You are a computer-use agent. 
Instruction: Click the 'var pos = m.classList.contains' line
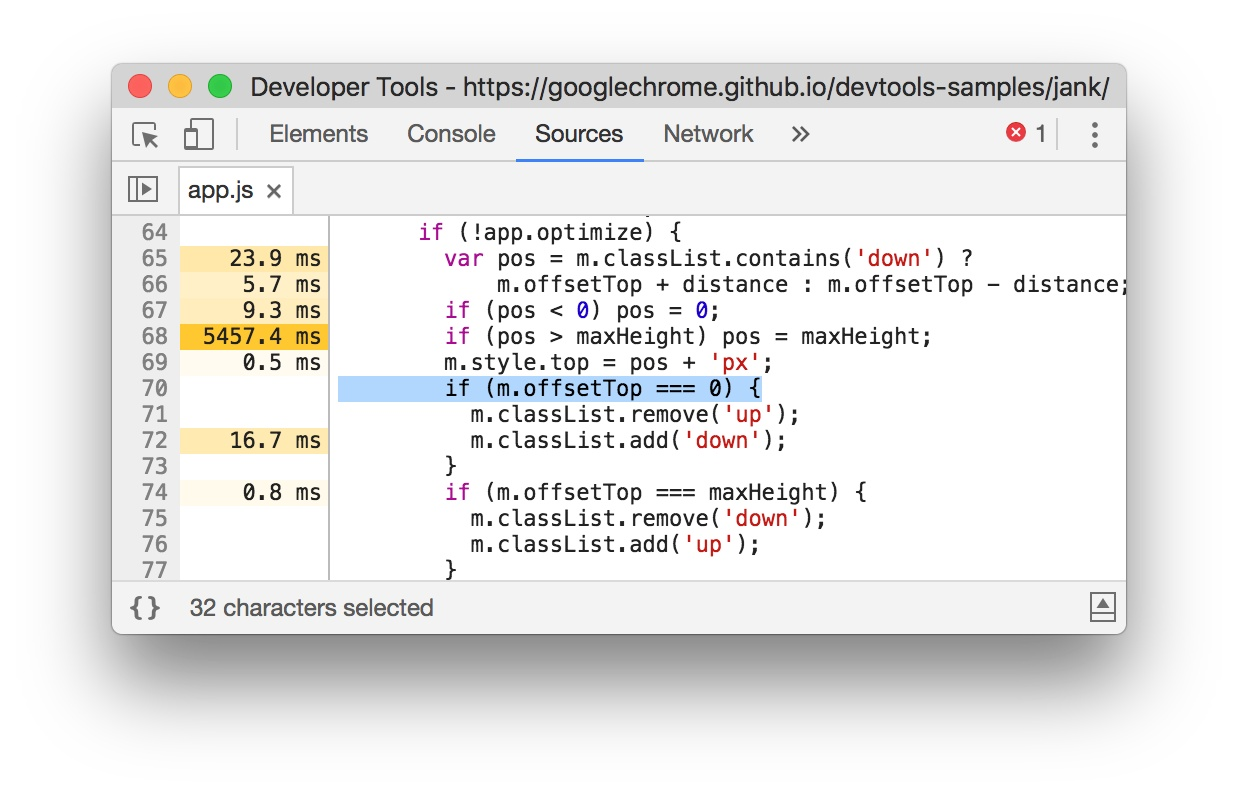point(709,258)
